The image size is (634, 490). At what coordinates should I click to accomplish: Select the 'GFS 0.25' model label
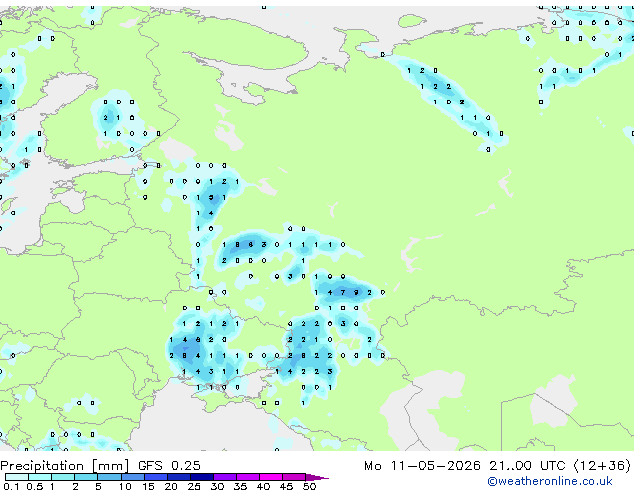pos(169,466)
